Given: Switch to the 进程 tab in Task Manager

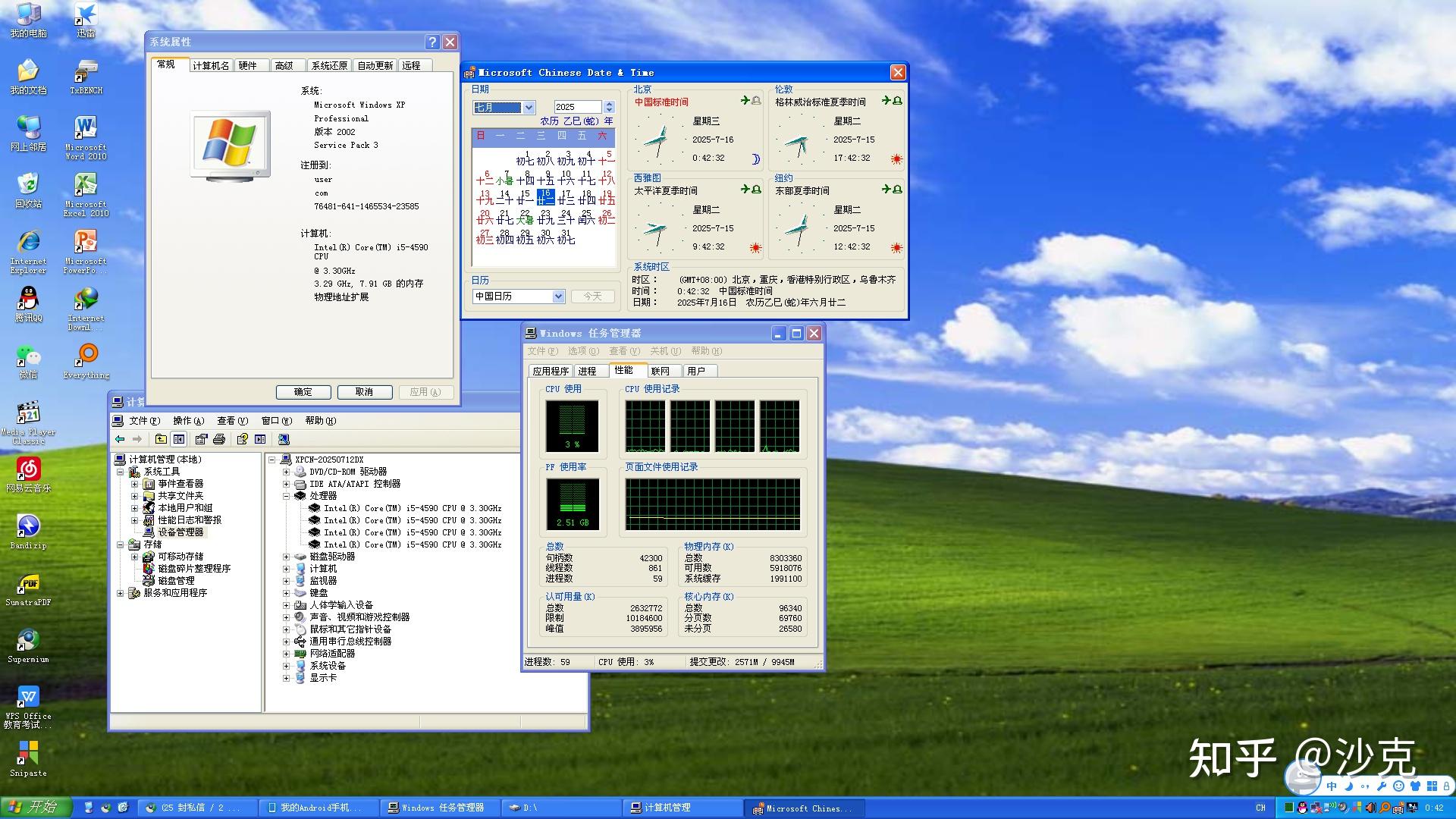Looking at the screenshot, I should coord(588,371).
